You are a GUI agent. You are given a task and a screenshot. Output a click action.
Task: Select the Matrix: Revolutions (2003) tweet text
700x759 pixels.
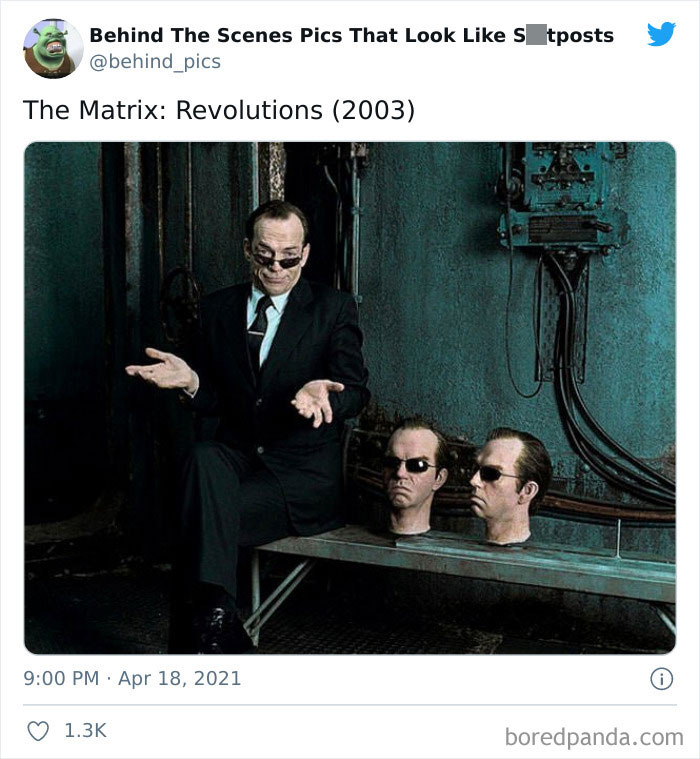(219, 110)
